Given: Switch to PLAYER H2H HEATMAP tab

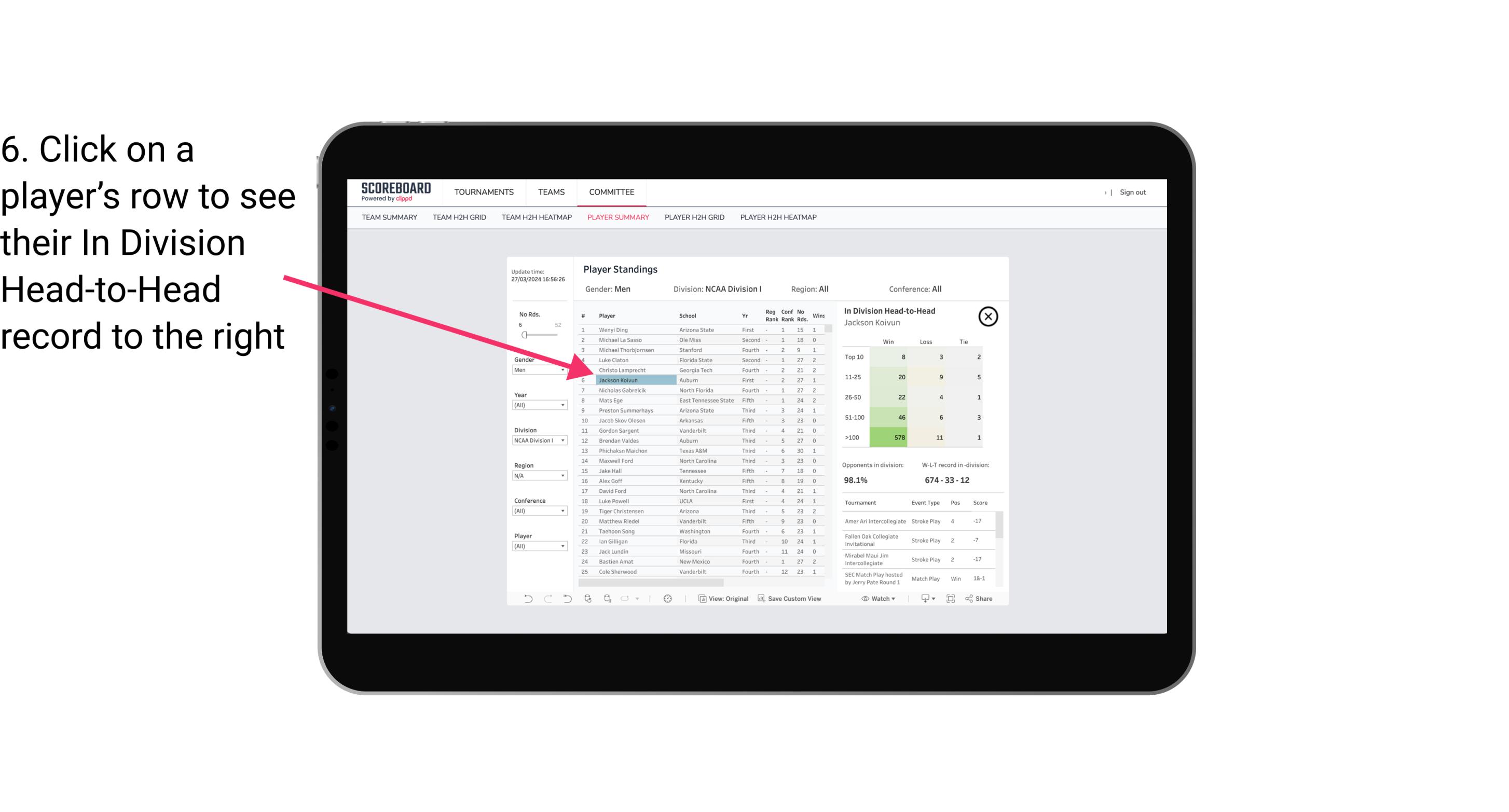Looking at the screenshot, I should (x=779, y=217).
